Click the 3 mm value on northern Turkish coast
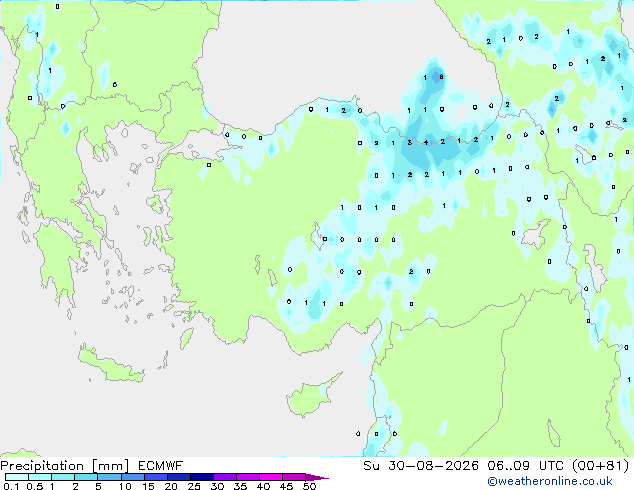Screen dimensions: 634x490 [x=410, y=142]
